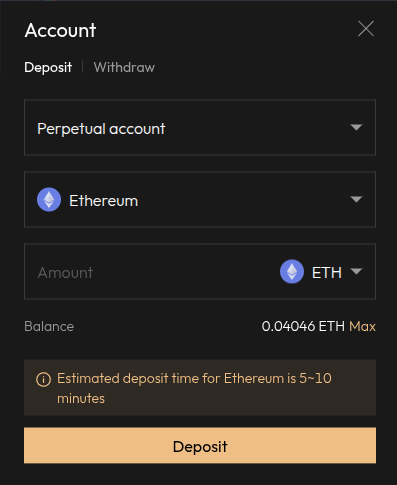
Task: Open the Ethereum network selector
Action: pyautogui.click(x=200, y=199)
